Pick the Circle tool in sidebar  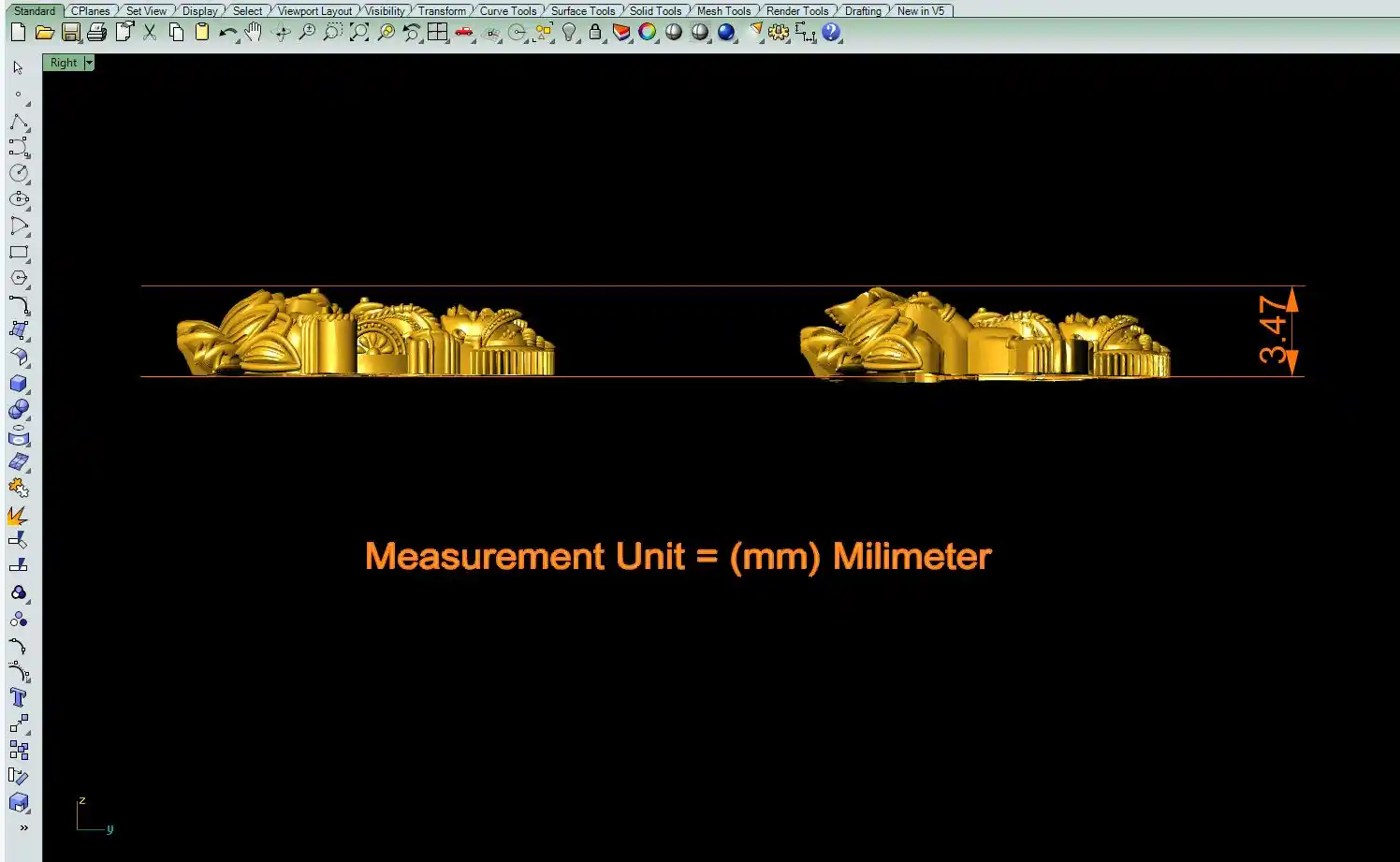tap(19, 173)
